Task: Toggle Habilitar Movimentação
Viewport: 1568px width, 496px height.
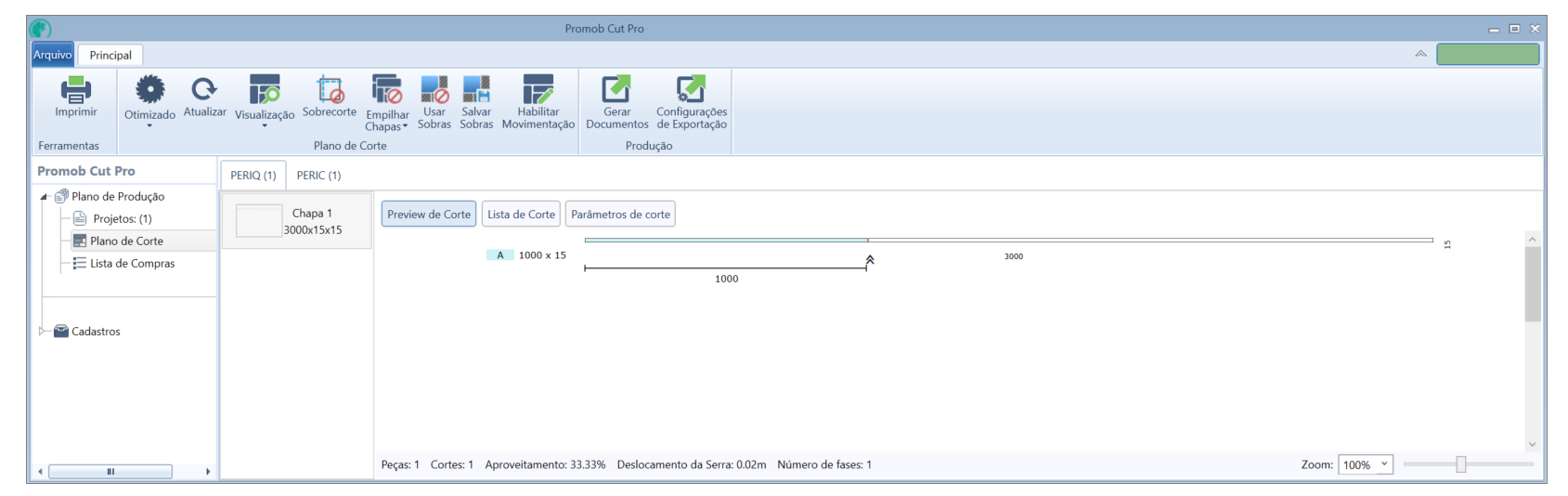Action: (538, 89)
